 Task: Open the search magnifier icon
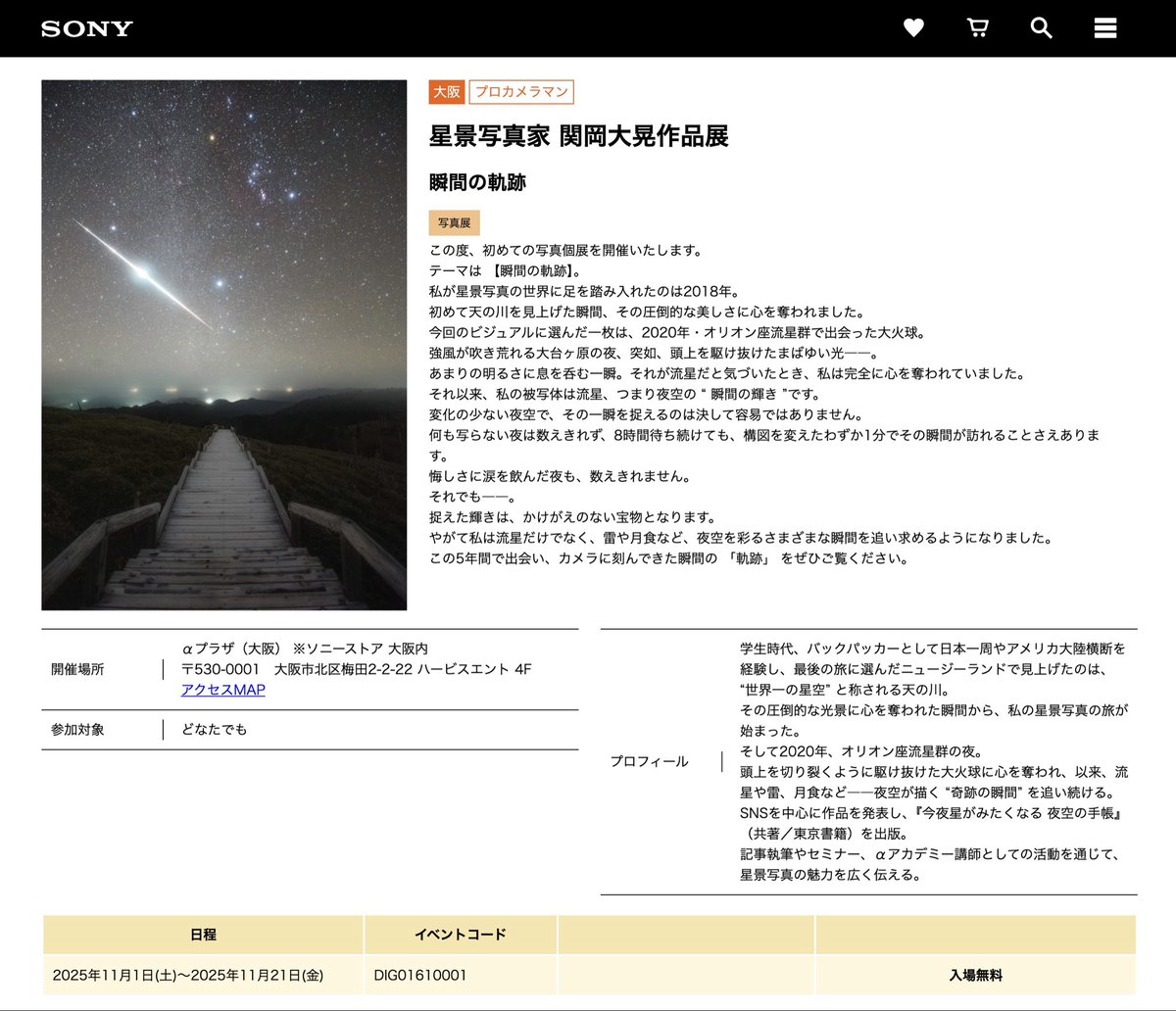[x=1041, y=28]
